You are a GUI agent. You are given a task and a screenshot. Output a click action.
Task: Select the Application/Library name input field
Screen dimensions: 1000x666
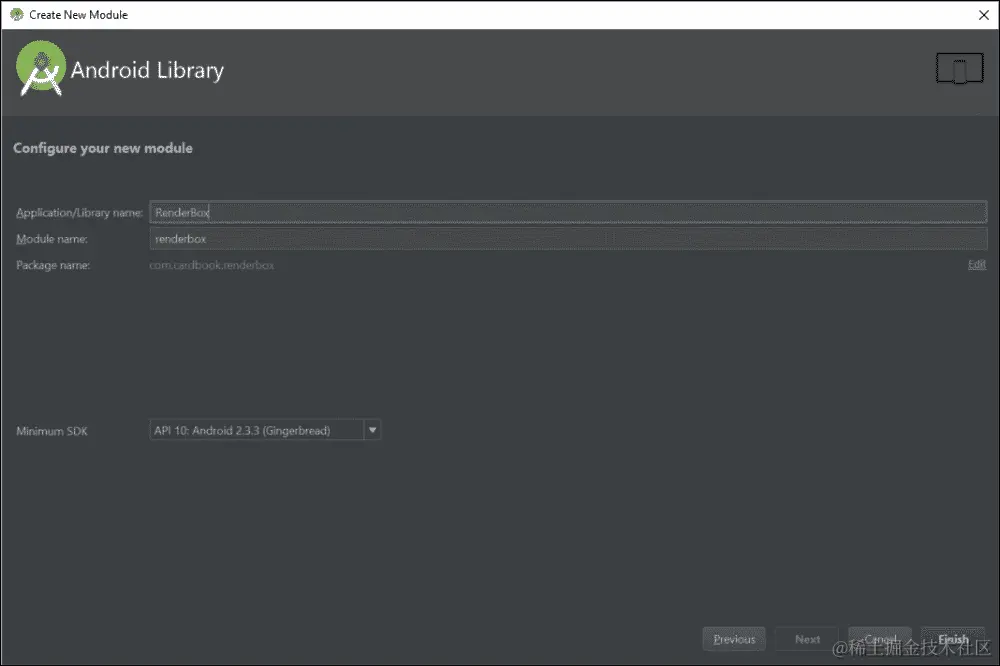click(569, 211)
